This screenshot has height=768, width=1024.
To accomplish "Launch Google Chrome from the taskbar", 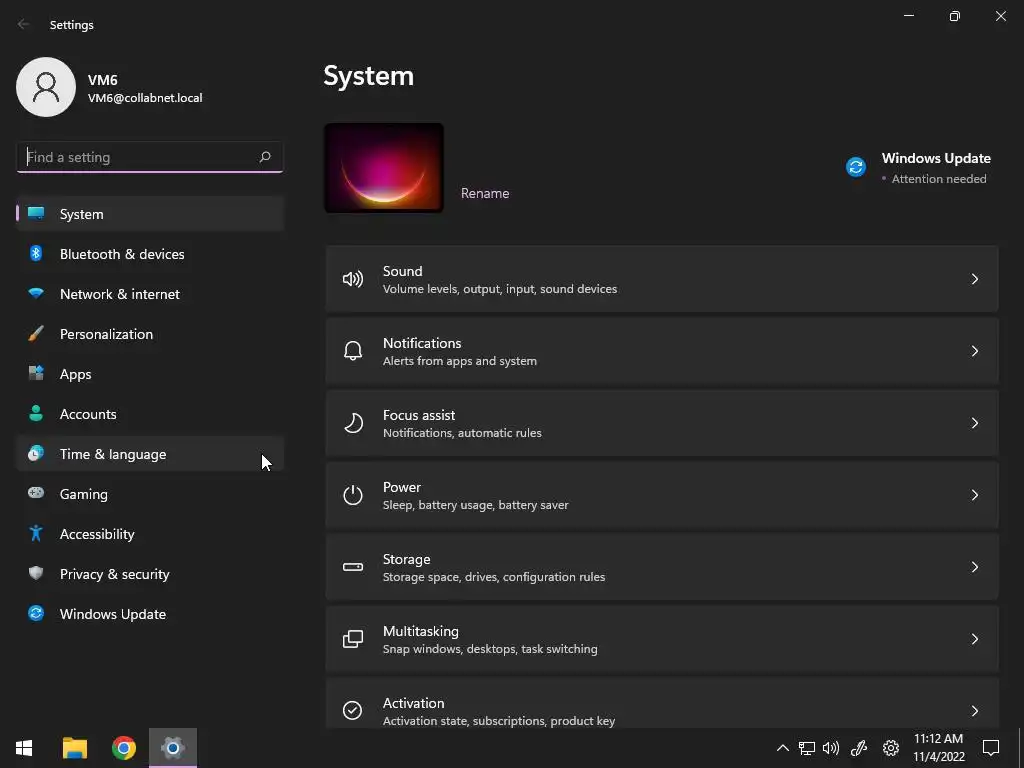I will tap(123, 748).
